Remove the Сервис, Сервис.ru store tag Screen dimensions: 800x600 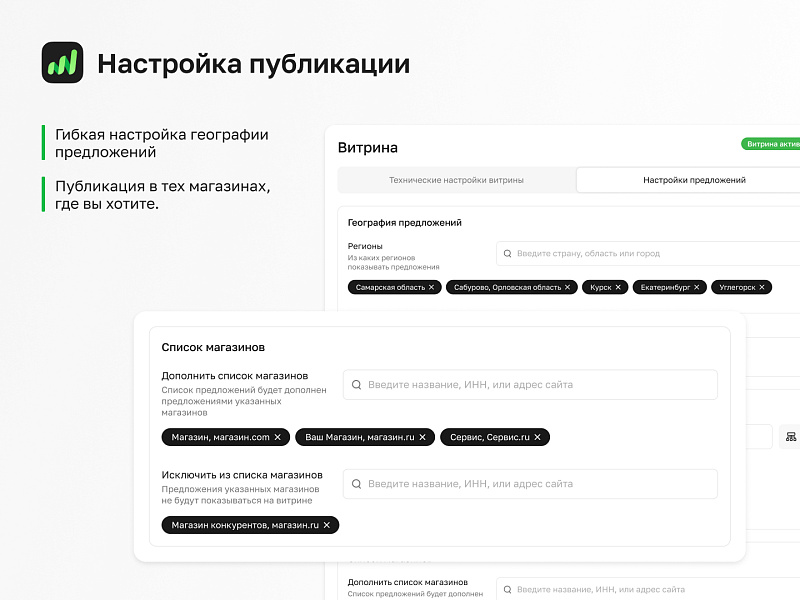coord(537,437)
